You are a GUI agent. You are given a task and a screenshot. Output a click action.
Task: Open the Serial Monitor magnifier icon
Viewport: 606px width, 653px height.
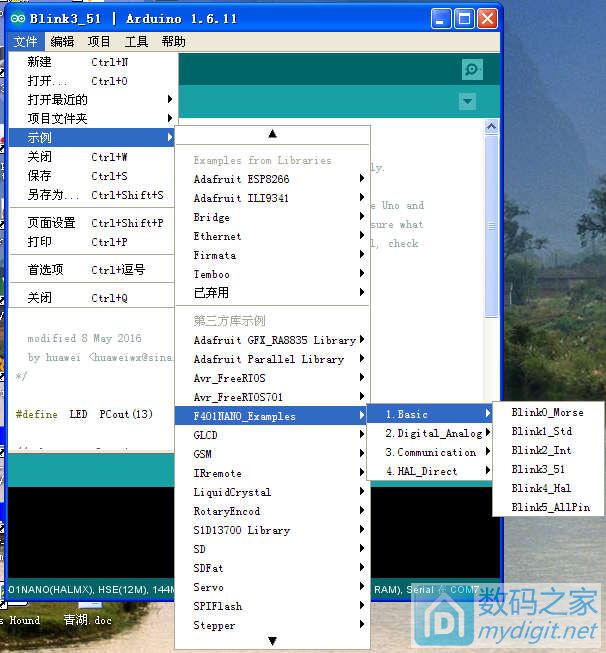[472, 69]
